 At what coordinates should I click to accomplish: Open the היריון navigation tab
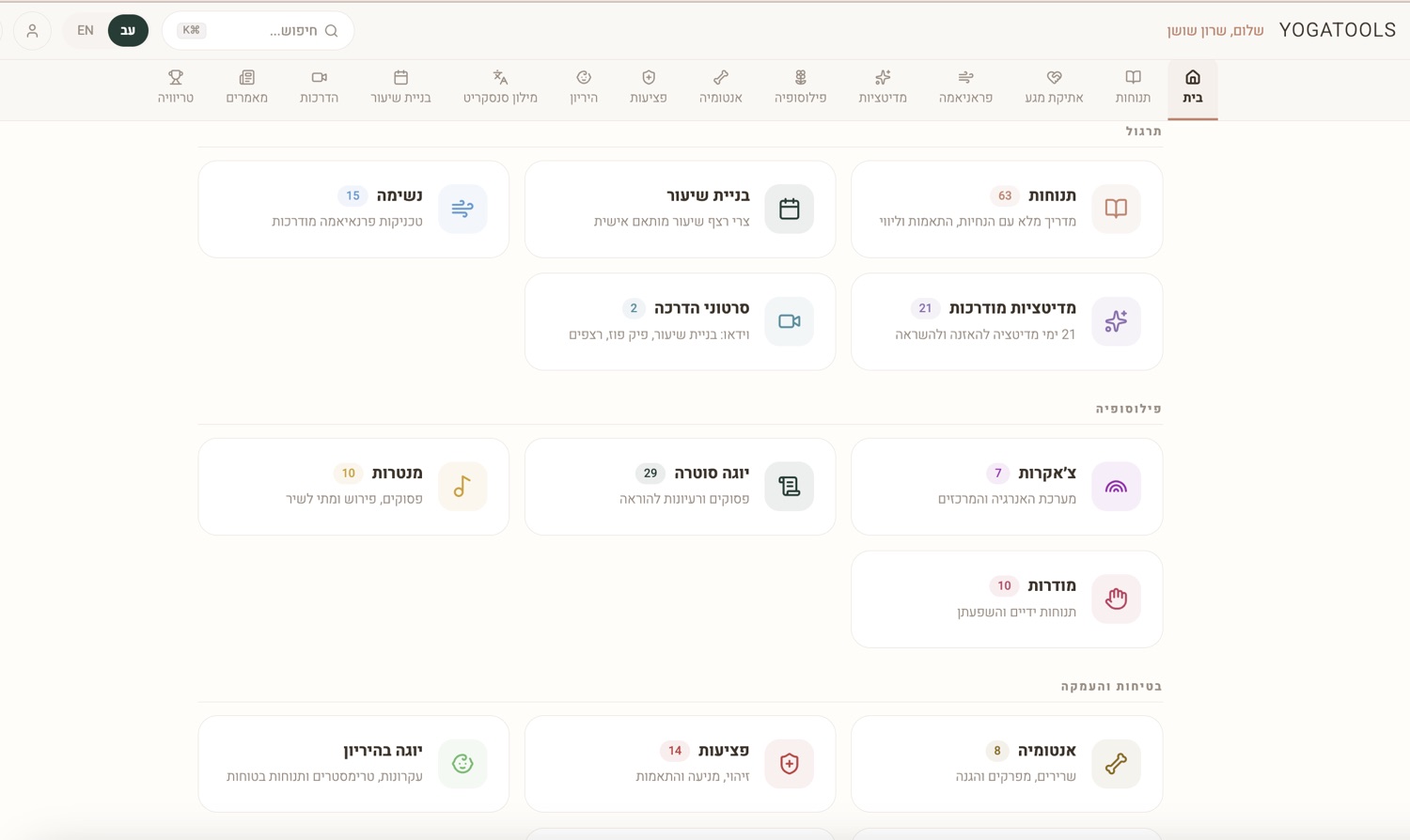pos(584,88)
